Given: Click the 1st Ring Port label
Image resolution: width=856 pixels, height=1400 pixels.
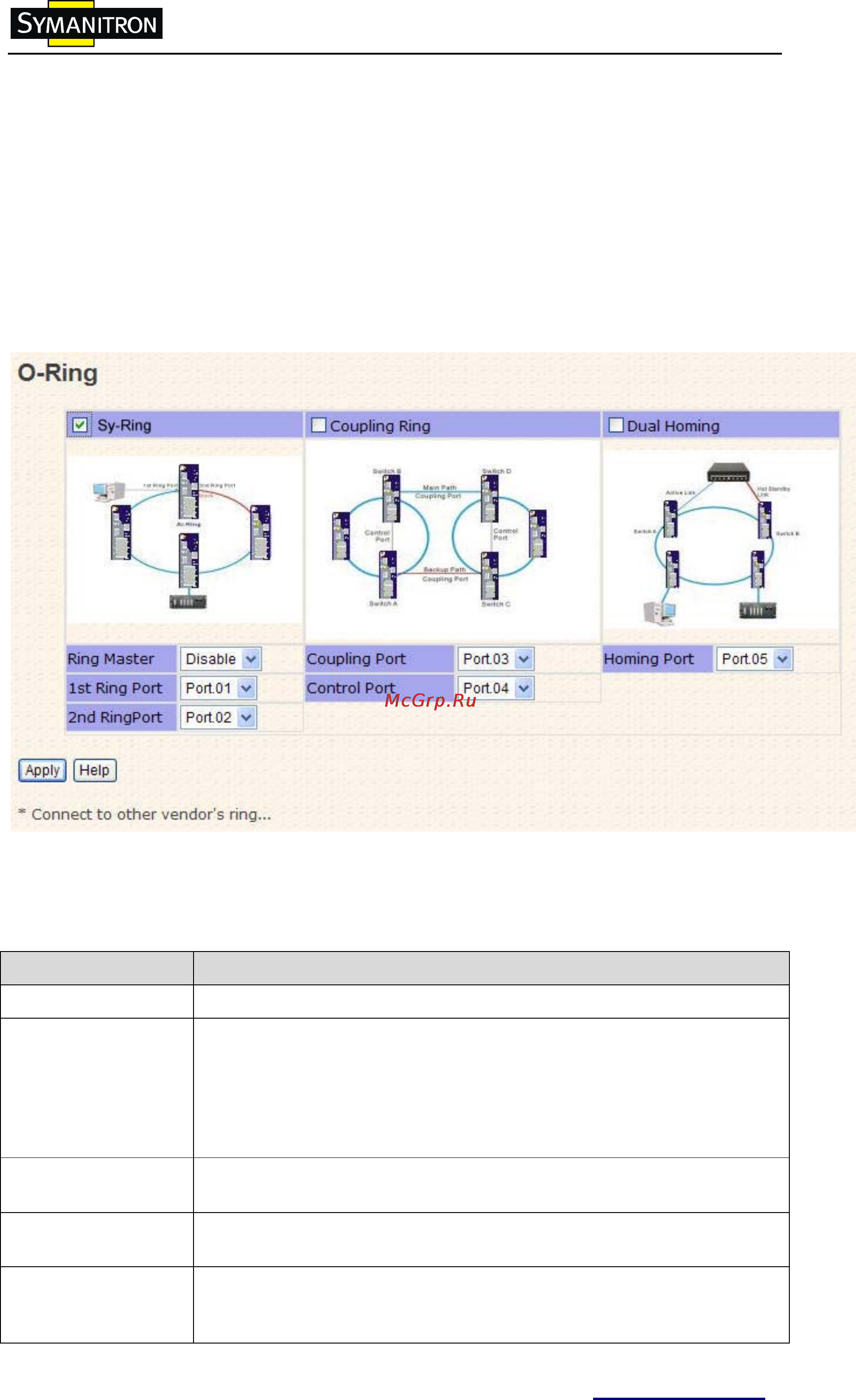Looking at the screenshot, I should pos(115,688).
